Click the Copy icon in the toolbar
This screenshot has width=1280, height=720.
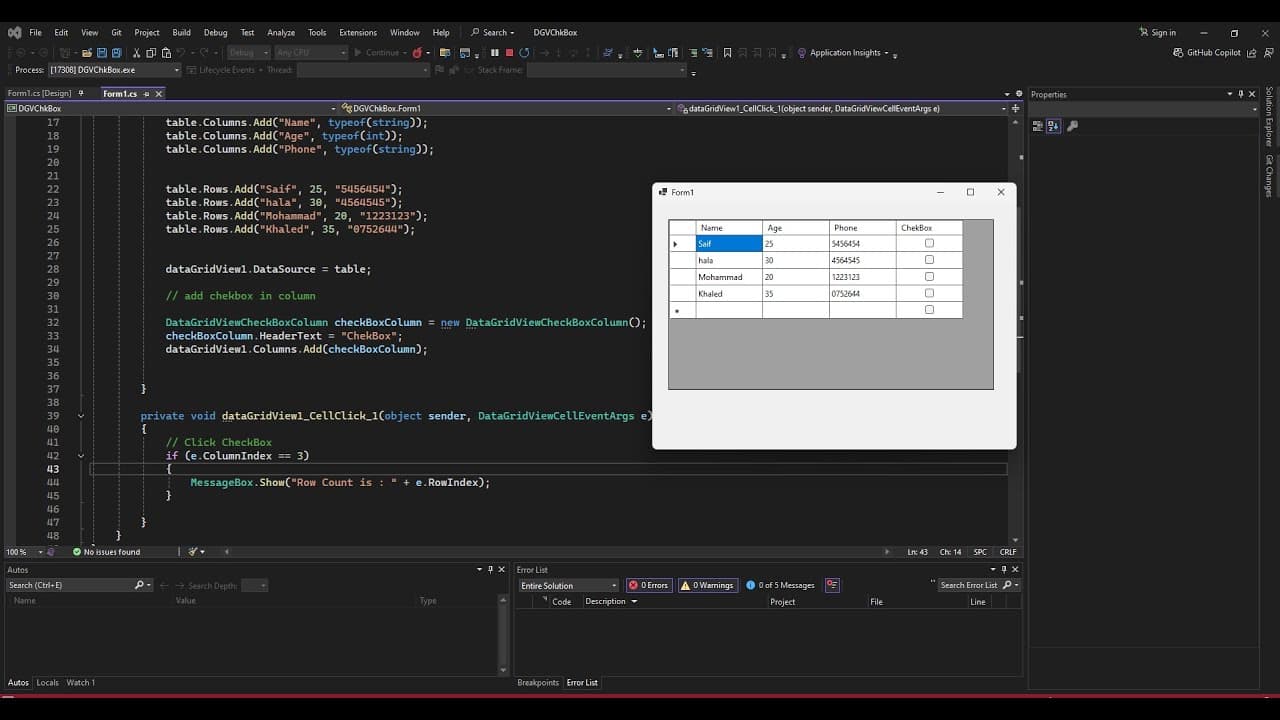pyautogui.click(x=151, y=52)
